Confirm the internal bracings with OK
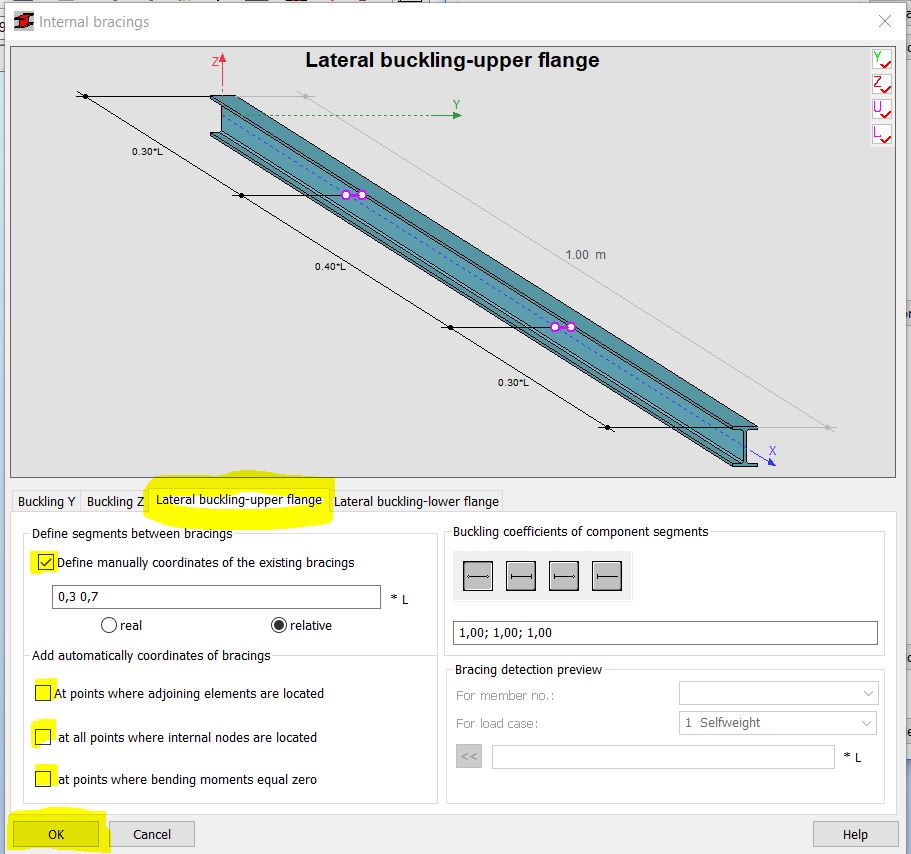 click(x=55, y=833)
